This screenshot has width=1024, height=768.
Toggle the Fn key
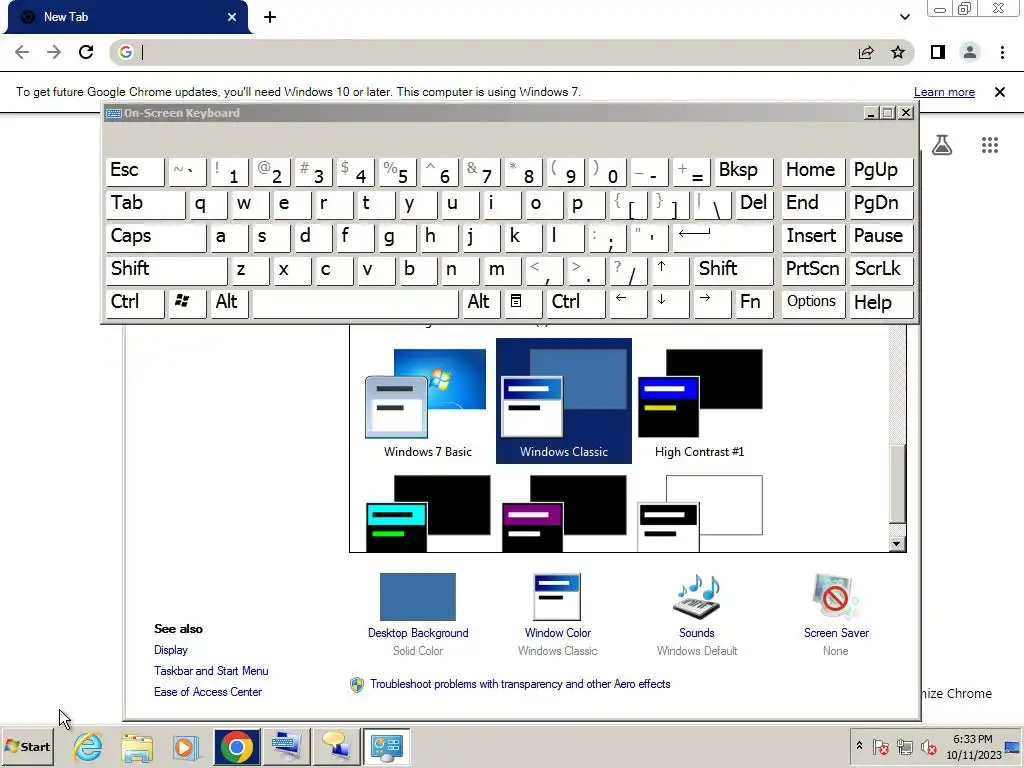(754, 304)
